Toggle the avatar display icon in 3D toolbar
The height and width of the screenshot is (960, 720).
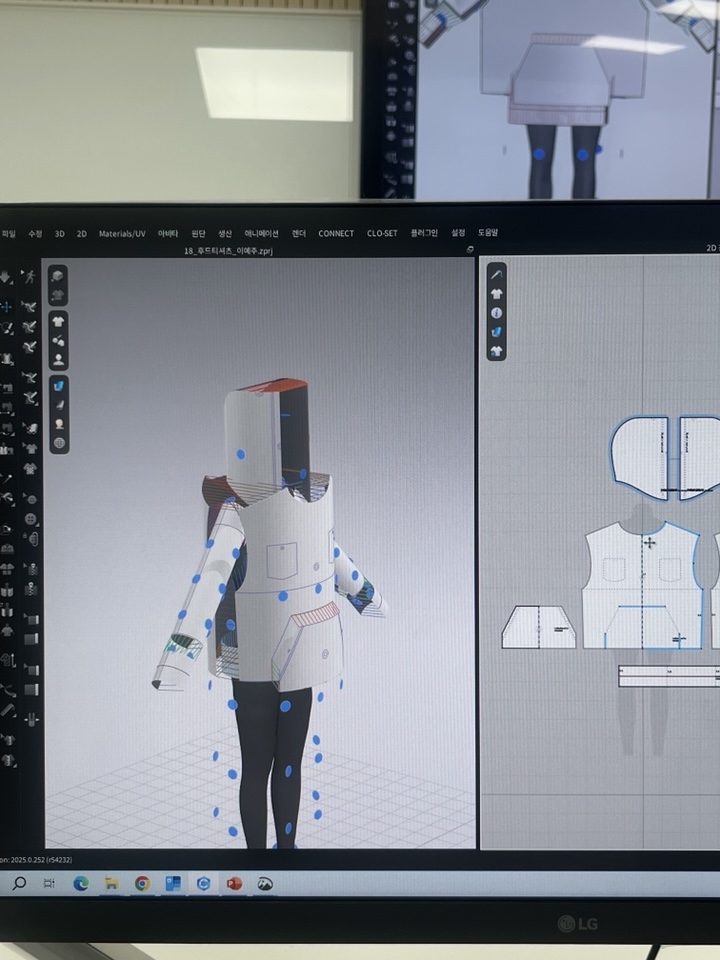(59, 359)
